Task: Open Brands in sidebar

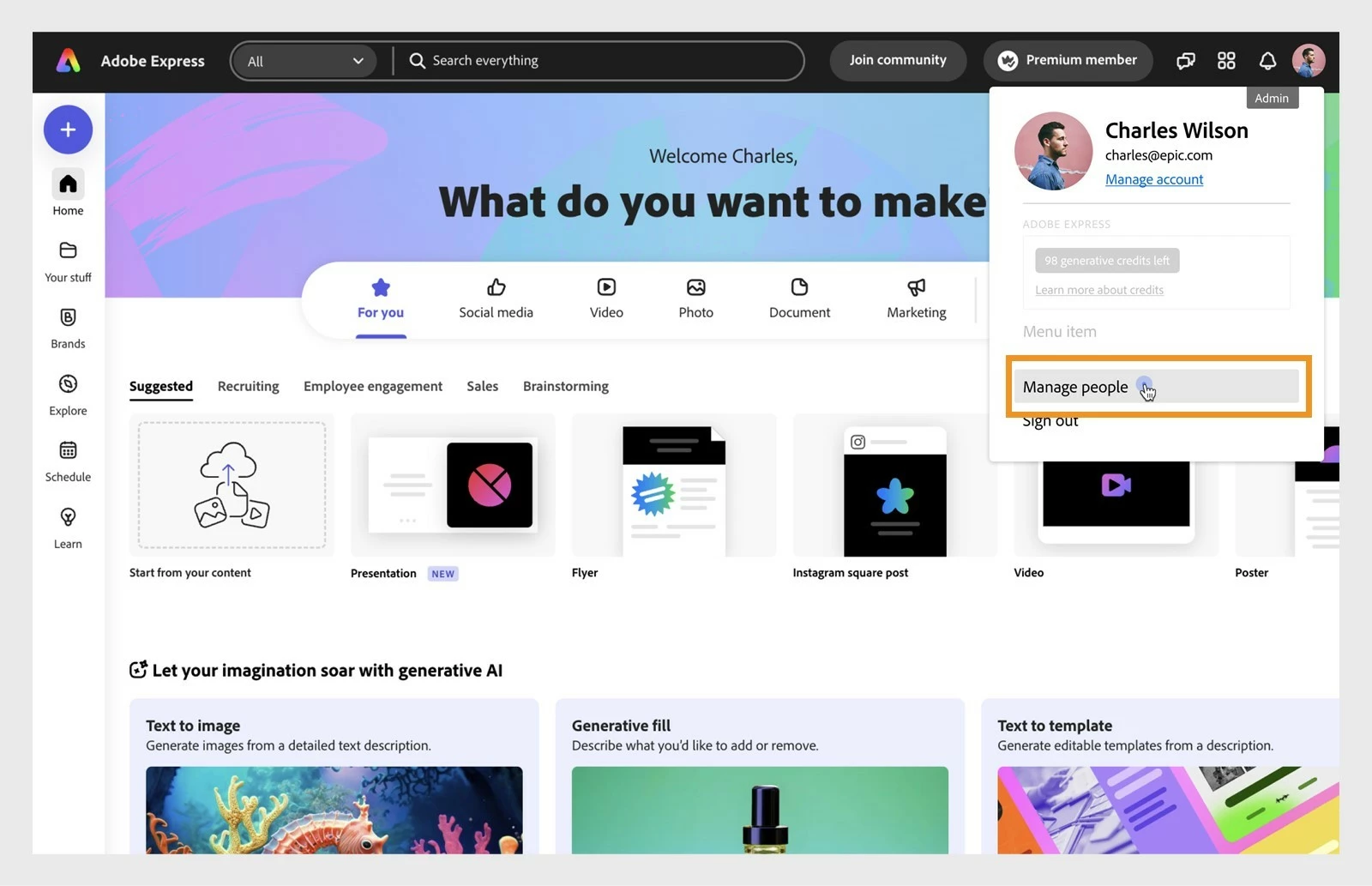Action: (x=69, y=328)
